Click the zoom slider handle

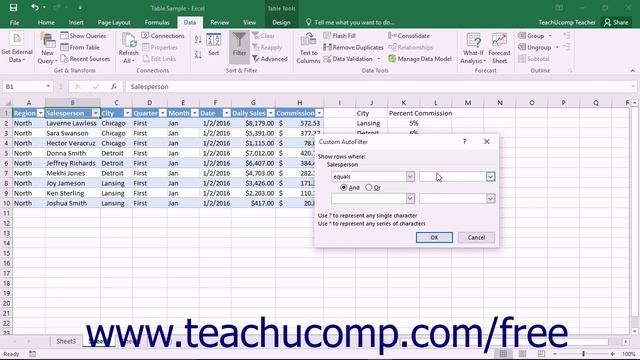583,354
